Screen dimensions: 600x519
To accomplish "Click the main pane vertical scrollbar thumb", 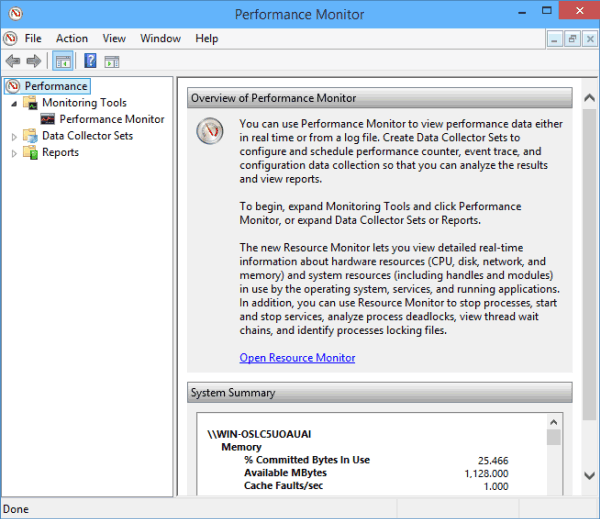I will pos(590,264).
